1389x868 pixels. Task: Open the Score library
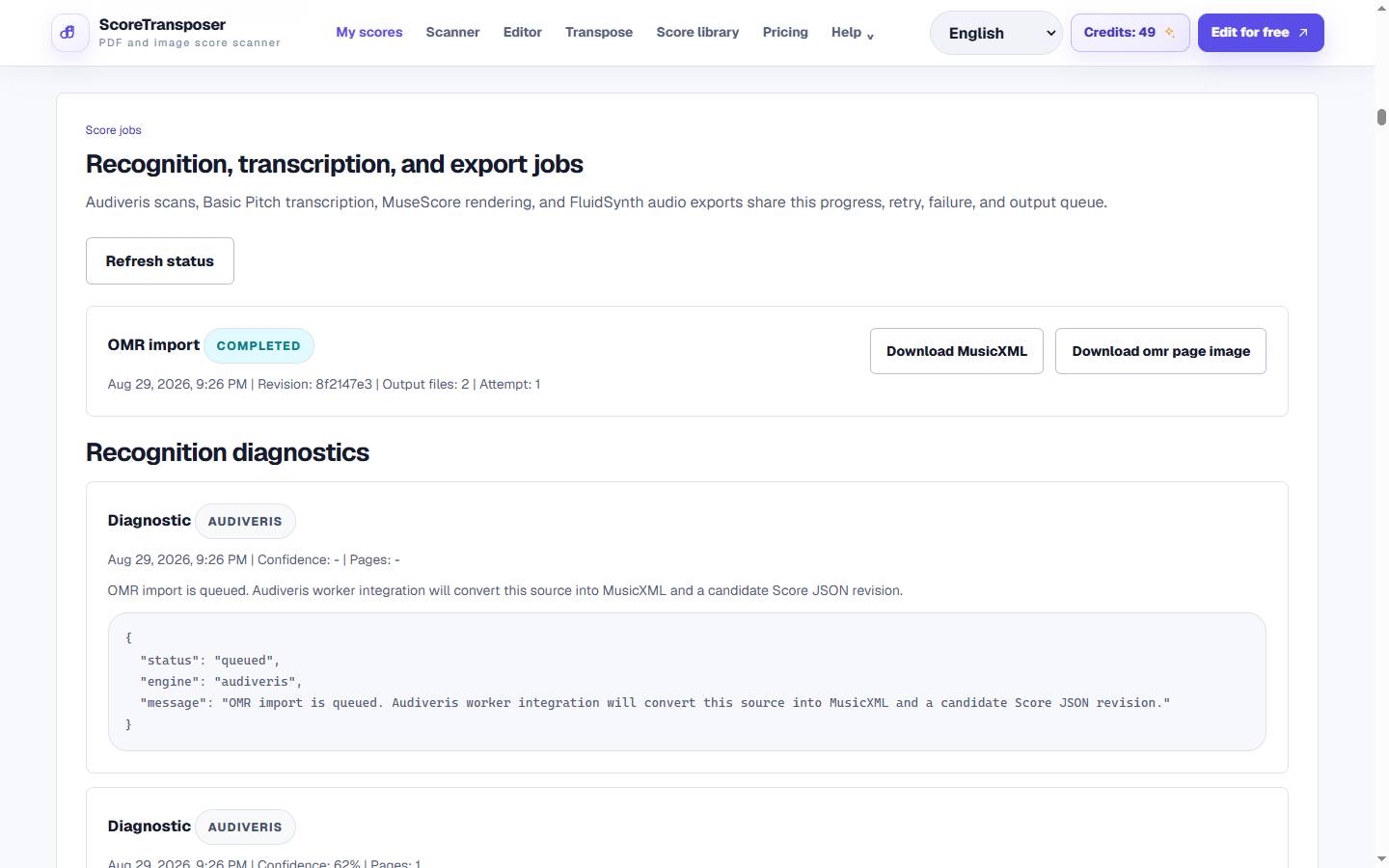[x=697, y=32]
